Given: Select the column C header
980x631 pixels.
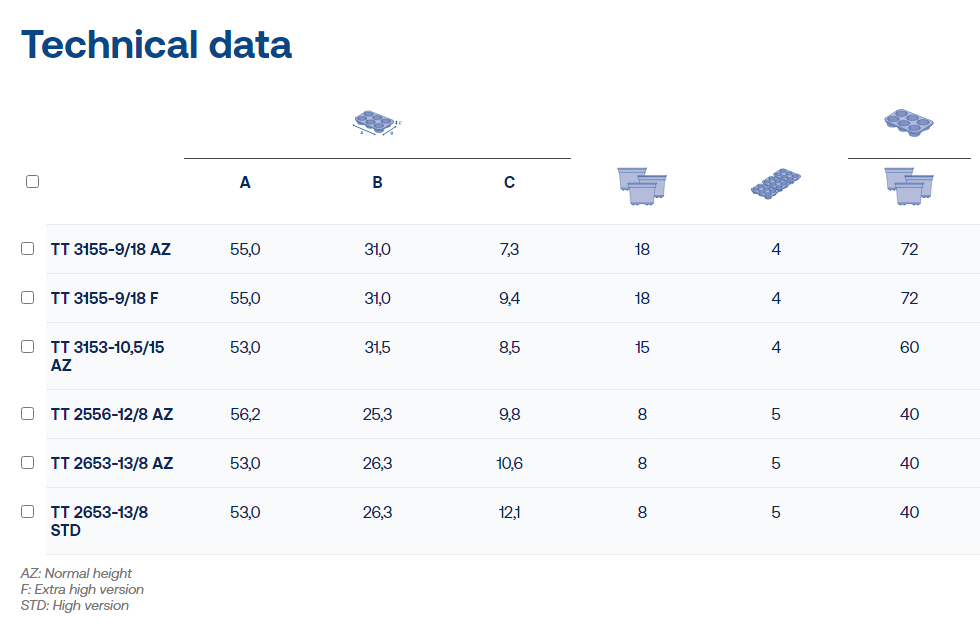Looking at the screenshot, I should [509, 183].
